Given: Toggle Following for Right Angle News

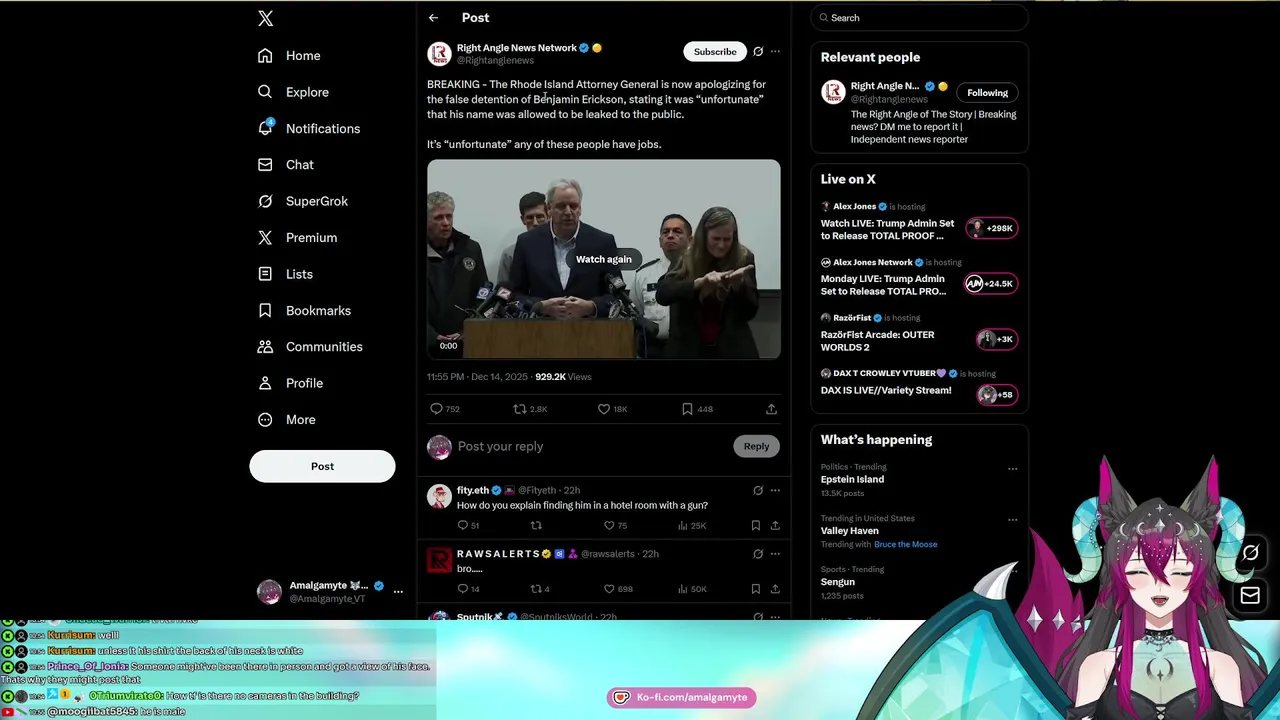Looking at the screenshot, I should coord(987,93).
